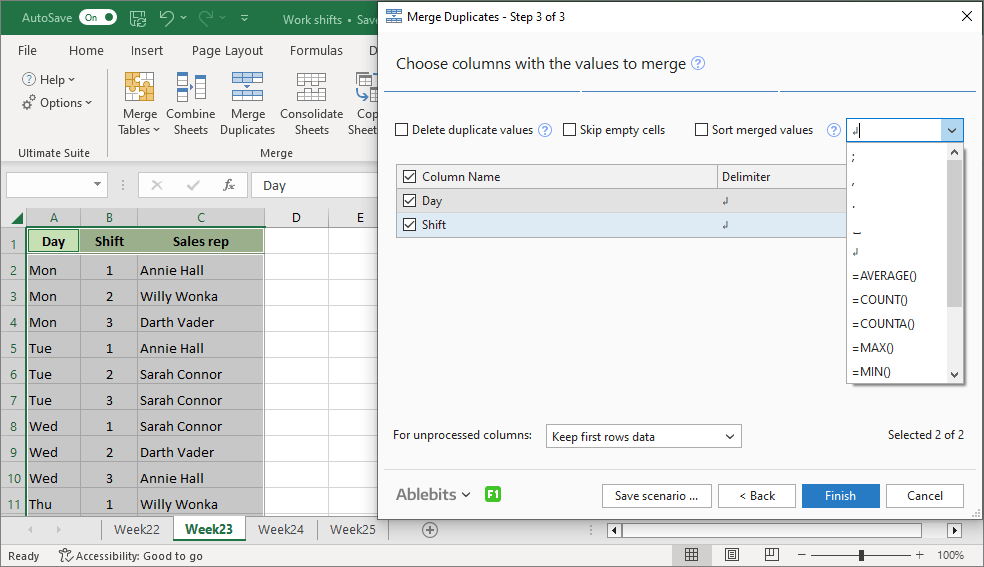This screenshot has height=567, width=984.
Task: Click the Merge Duplicates ribbon icon
Action: pos(247,87)
